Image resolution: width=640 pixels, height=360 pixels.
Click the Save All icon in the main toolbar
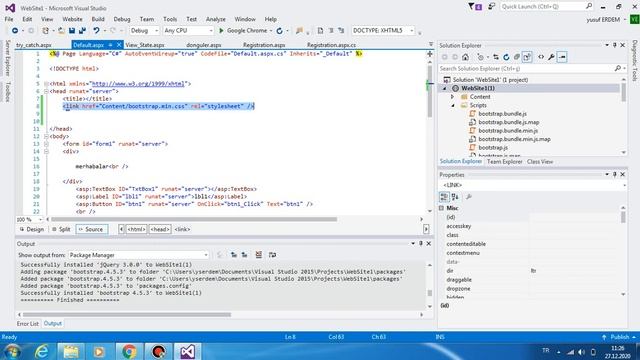click(82, 31)
